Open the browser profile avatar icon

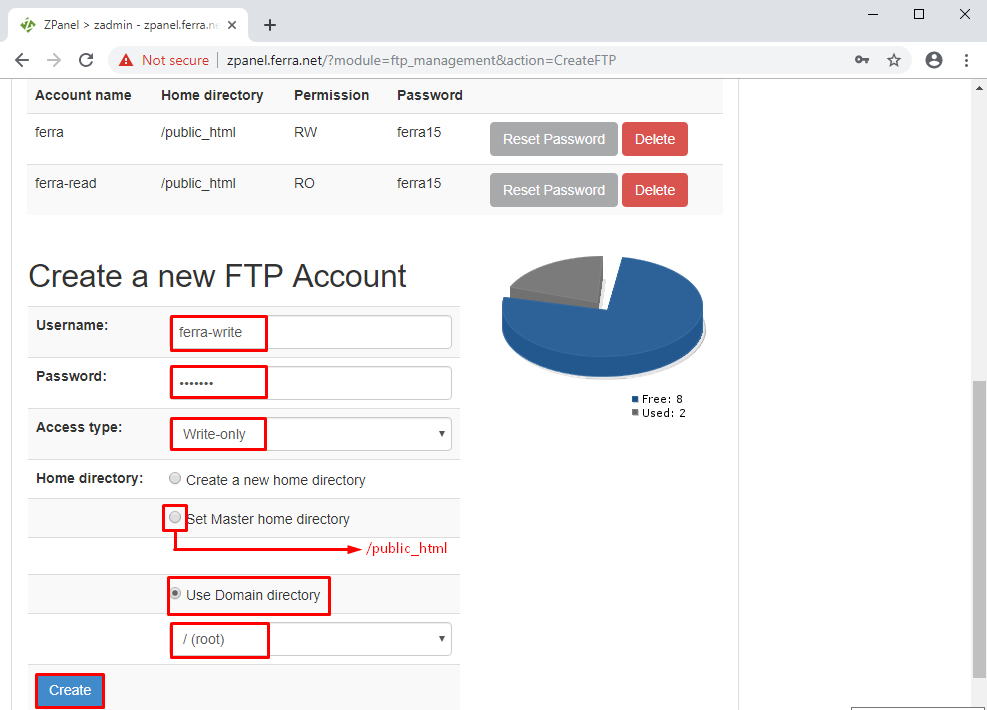click(934, 60)
